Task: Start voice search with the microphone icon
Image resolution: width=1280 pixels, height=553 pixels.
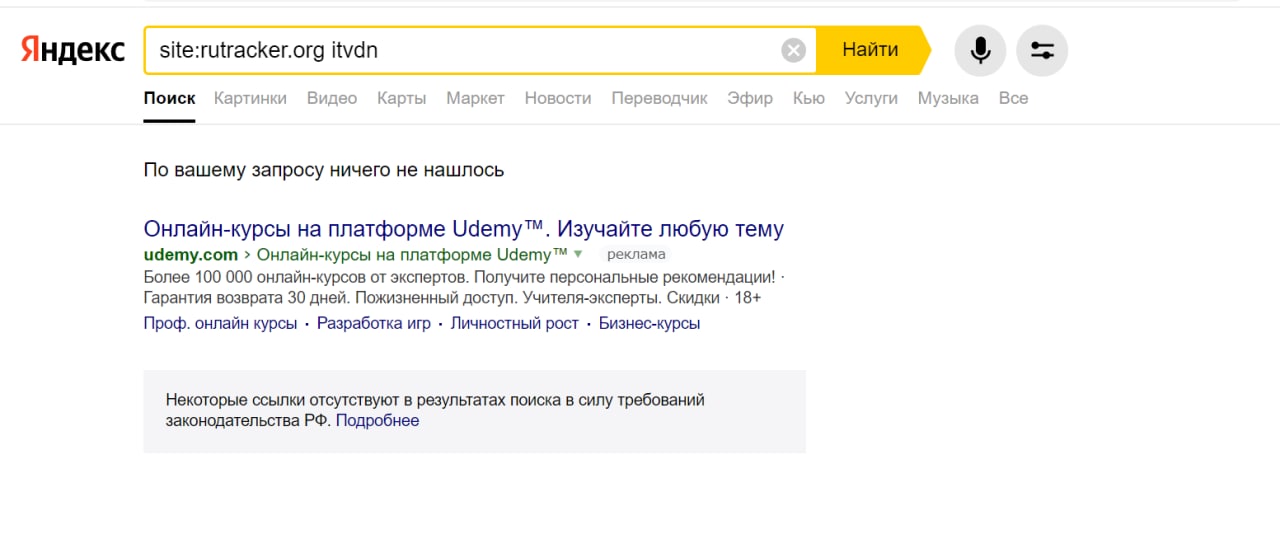Action: tap(981, 50)
